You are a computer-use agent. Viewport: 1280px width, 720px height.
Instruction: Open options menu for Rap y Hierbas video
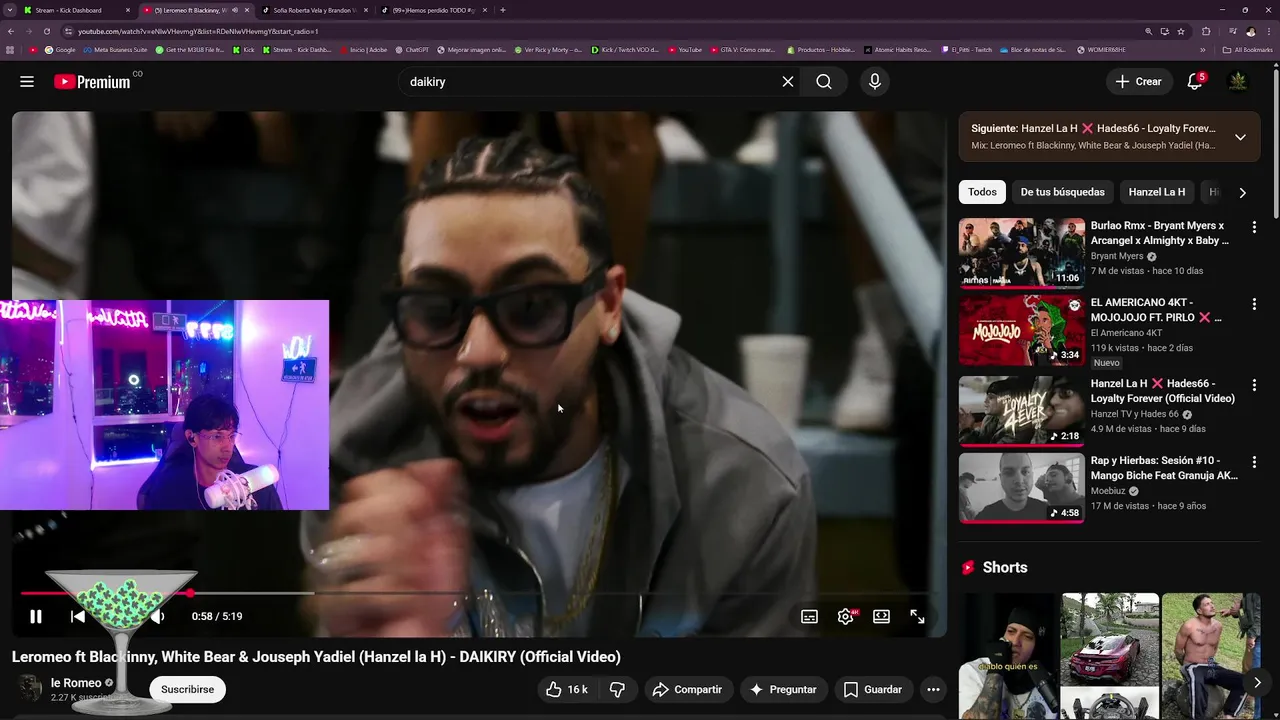[x=1254, y=462]
